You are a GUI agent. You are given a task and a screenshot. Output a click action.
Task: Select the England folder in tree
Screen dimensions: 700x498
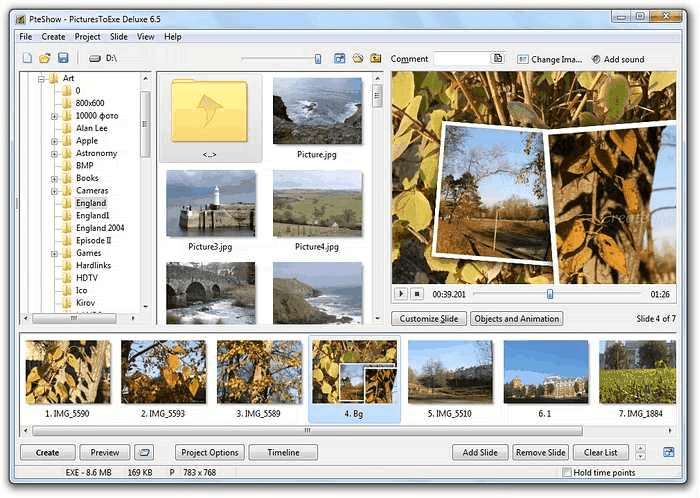point(91,203)
